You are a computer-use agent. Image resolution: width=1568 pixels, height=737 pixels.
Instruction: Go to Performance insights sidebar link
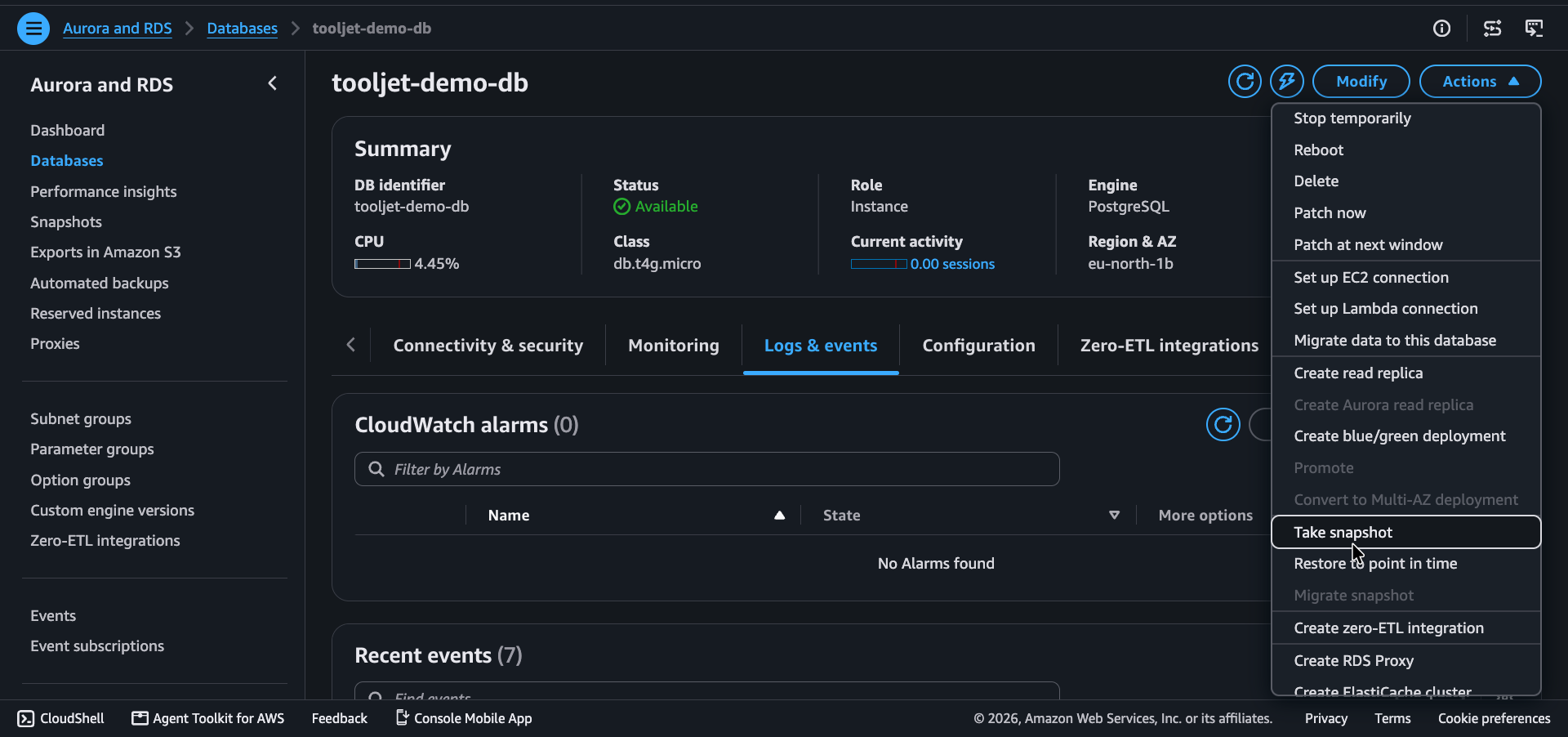click(x=104, y=192)
